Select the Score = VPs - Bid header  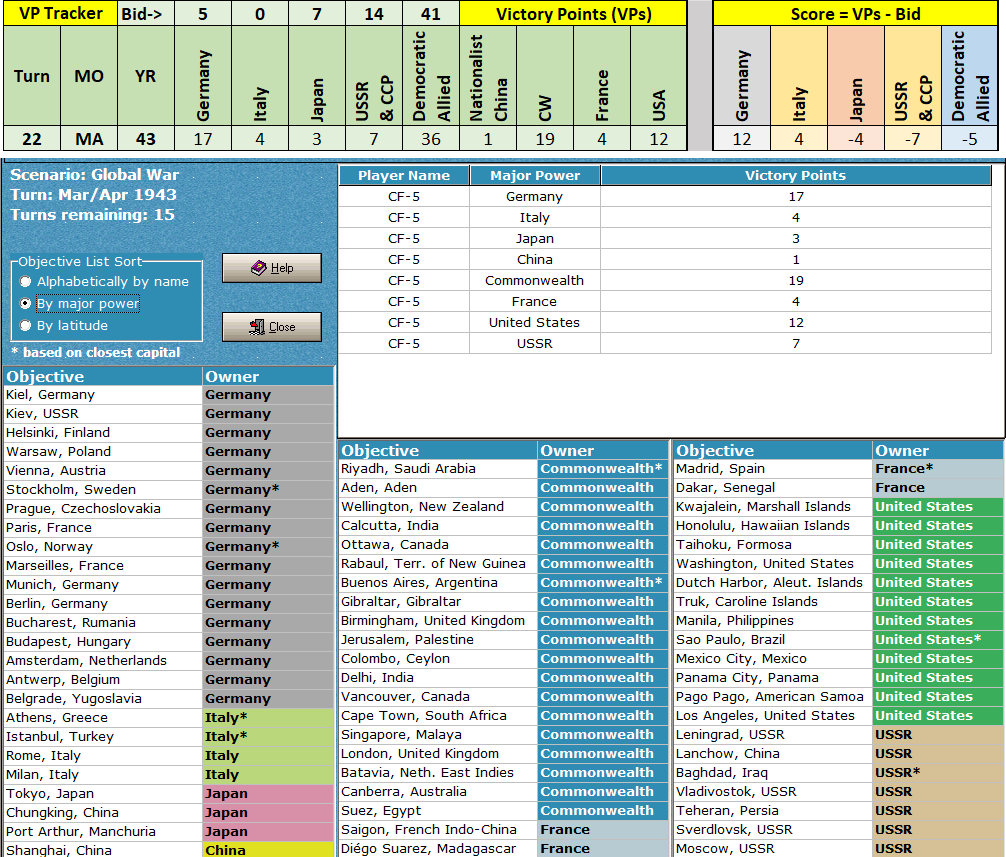[x=855, y=13]
